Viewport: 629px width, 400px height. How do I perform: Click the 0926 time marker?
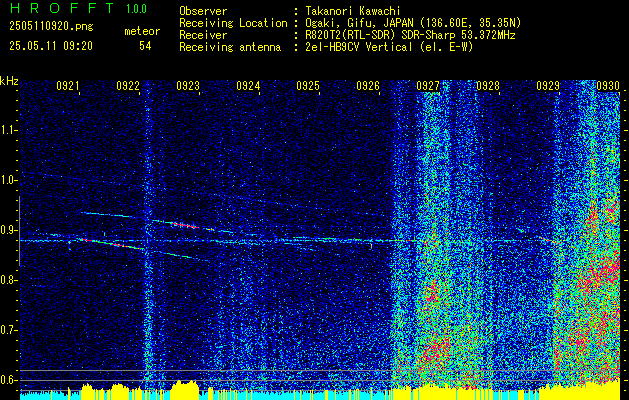click(x=368, y=86)
